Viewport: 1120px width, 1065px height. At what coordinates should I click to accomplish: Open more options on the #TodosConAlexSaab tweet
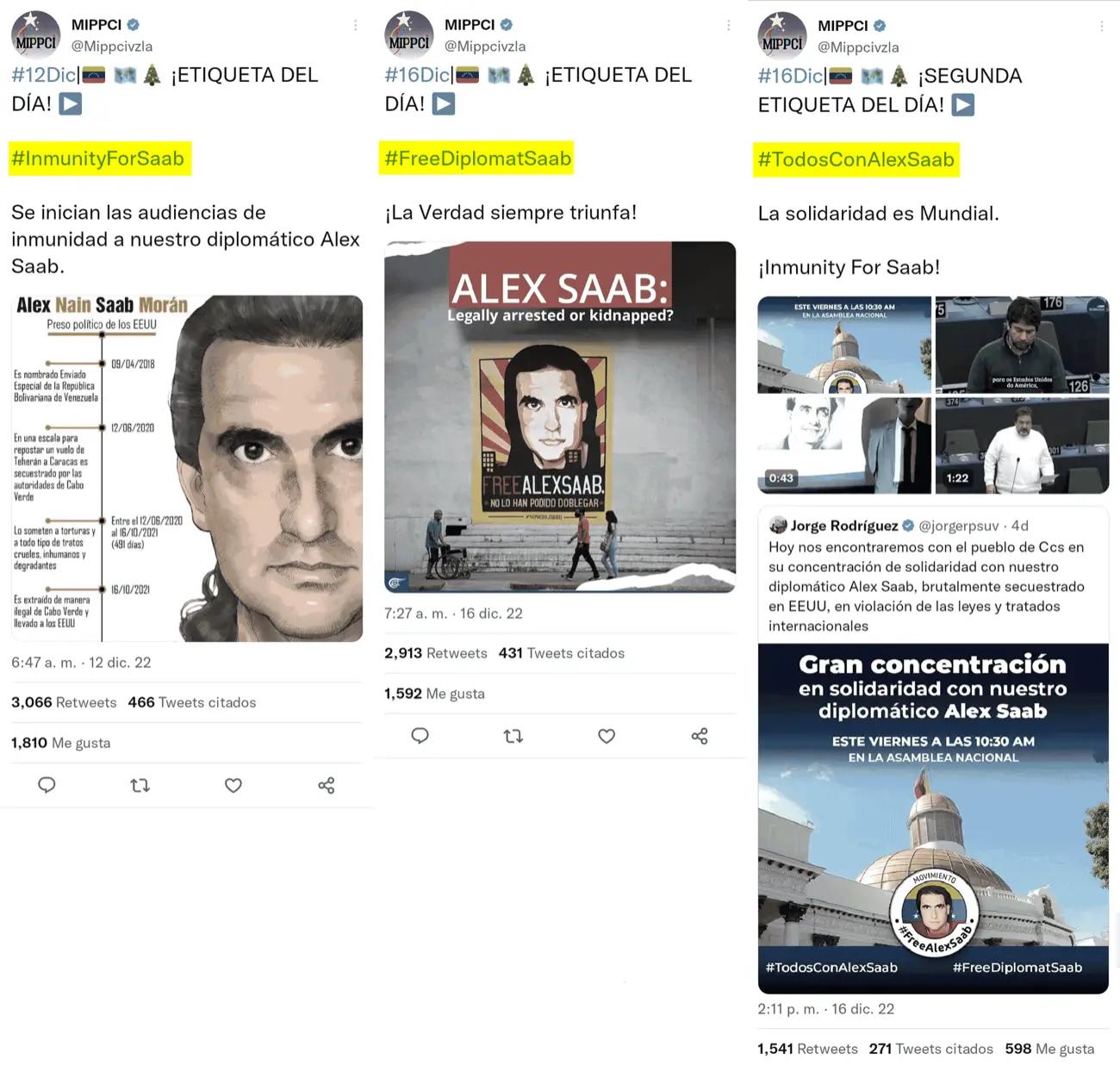pyautogui.click(x=1102, y=27)
